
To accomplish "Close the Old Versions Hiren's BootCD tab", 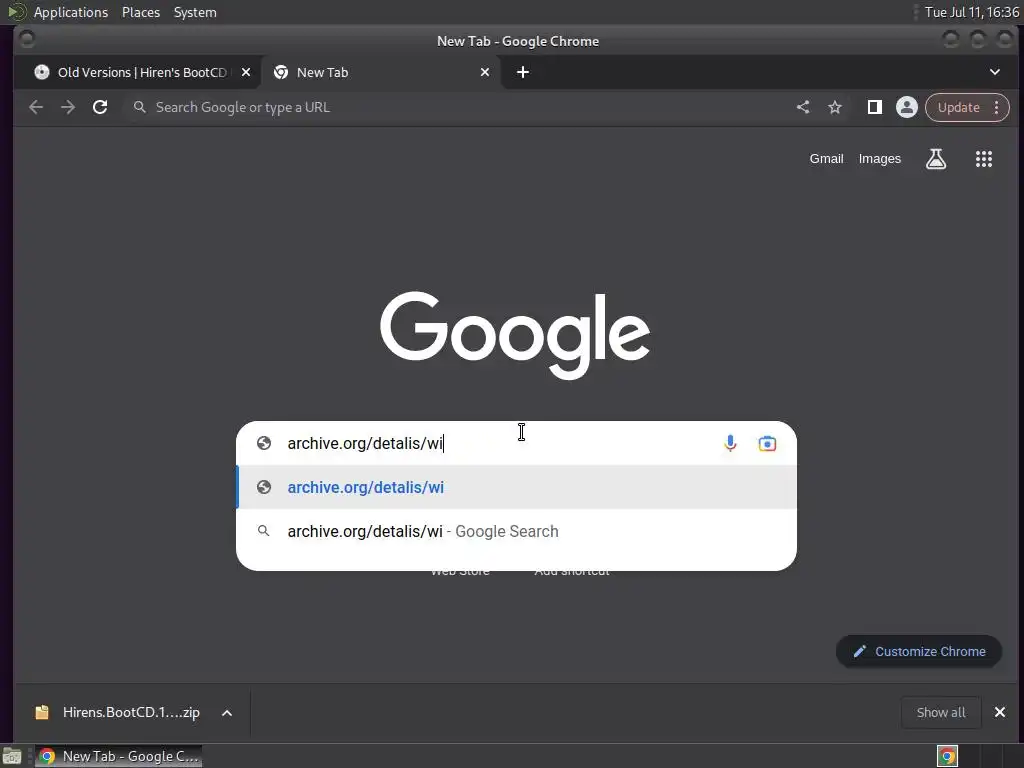I will [x=246, y=72].
